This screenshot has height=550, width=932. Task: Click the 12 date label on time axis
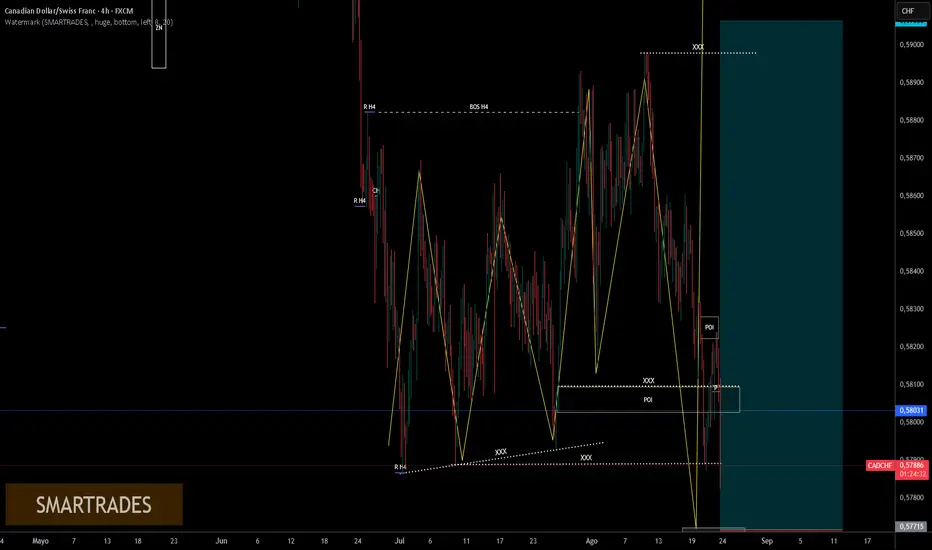click(x=291, y=541)
